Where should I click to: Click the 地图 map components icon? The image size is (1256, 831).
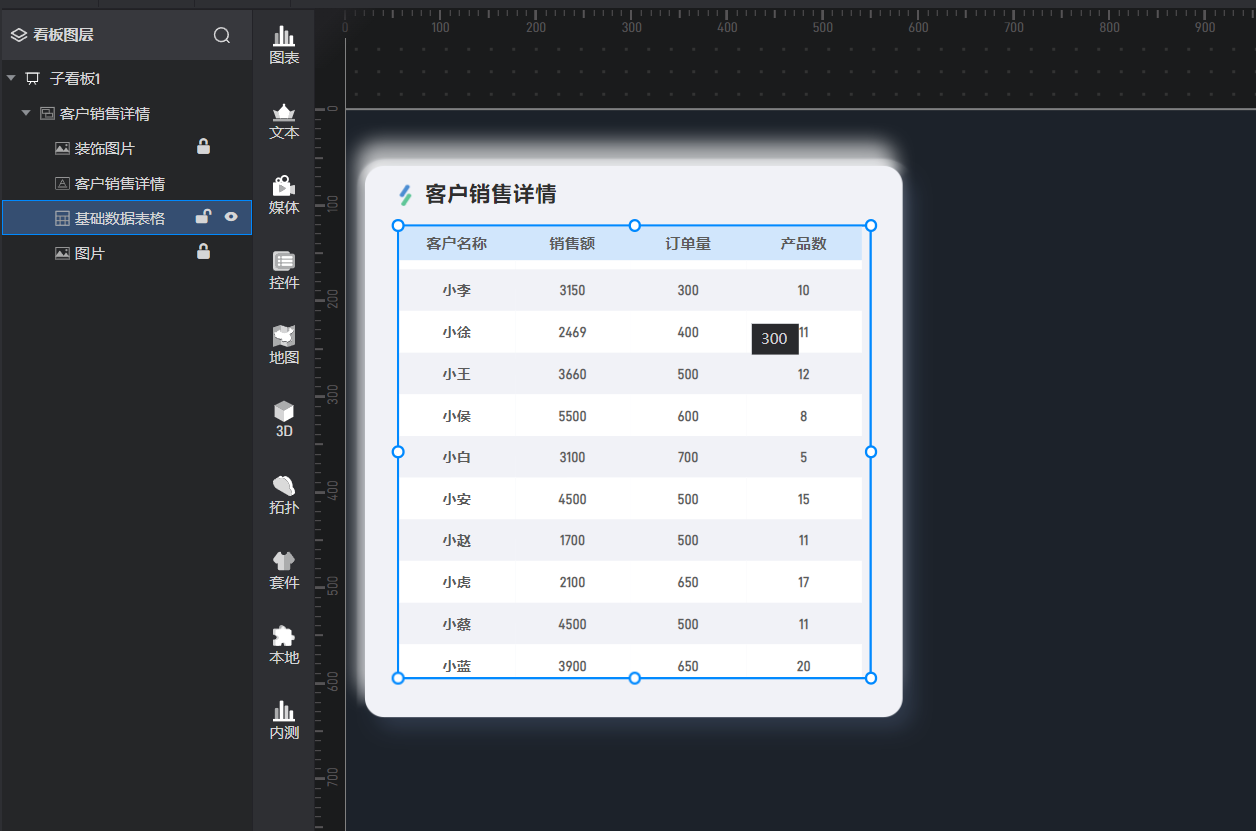click(284, 346)
